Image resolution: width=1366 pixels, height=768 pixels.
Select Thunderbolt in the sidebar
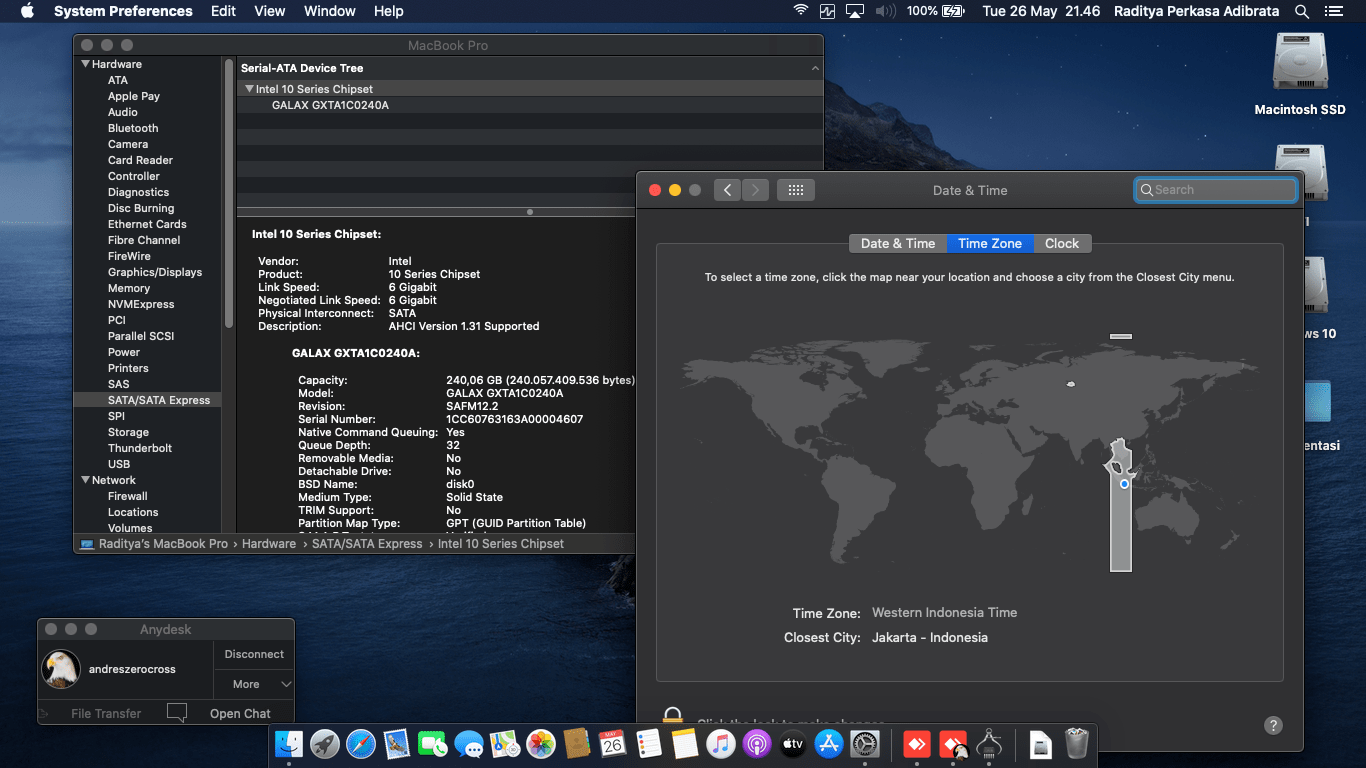[x=140, y=448]
